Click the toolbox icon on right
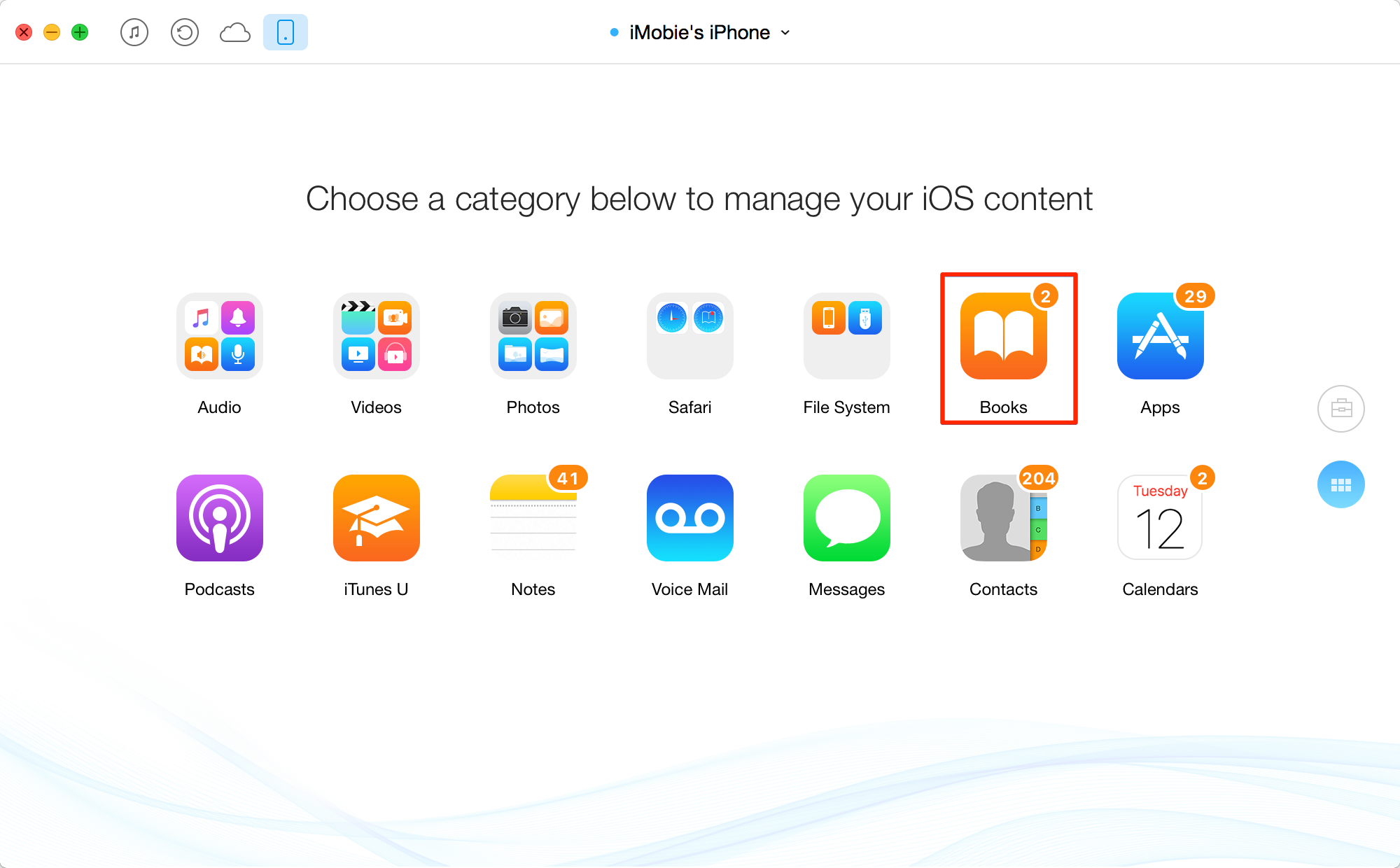 pos(1341,408)
